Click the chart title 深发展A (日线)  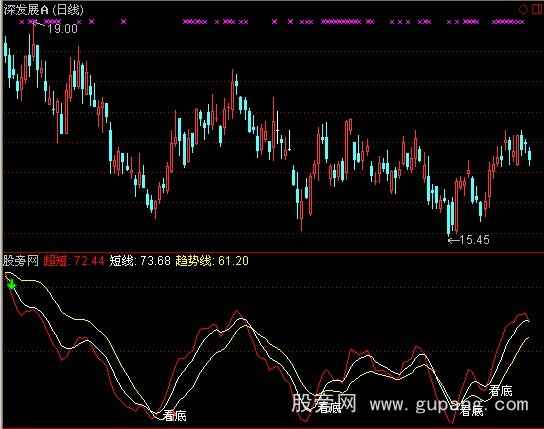(44, 9)
